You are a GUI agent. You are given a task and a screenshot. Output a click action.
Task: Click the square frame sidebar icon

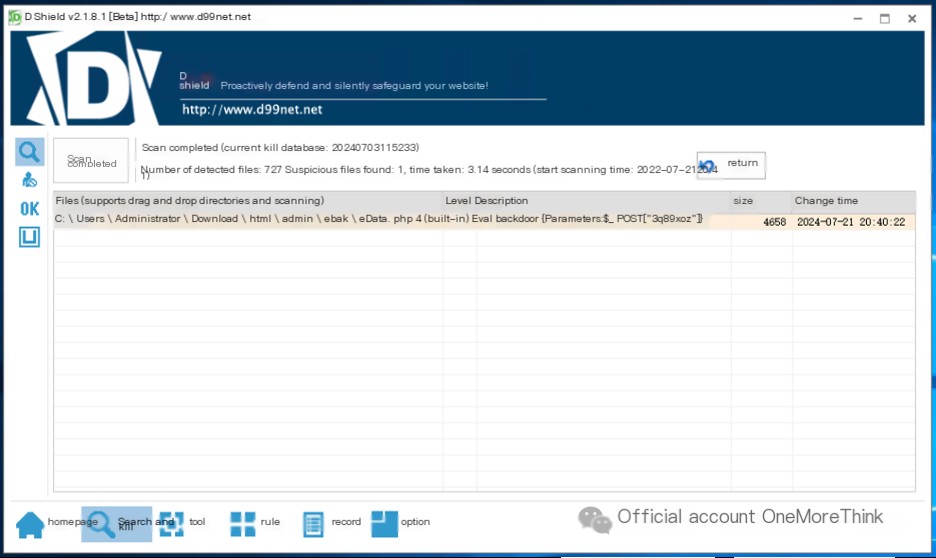coord(29,237)
